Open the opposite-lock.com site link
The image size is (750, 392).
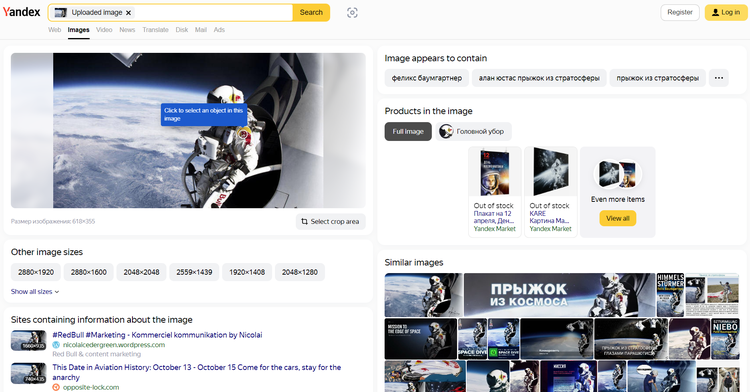click(91, 387)
